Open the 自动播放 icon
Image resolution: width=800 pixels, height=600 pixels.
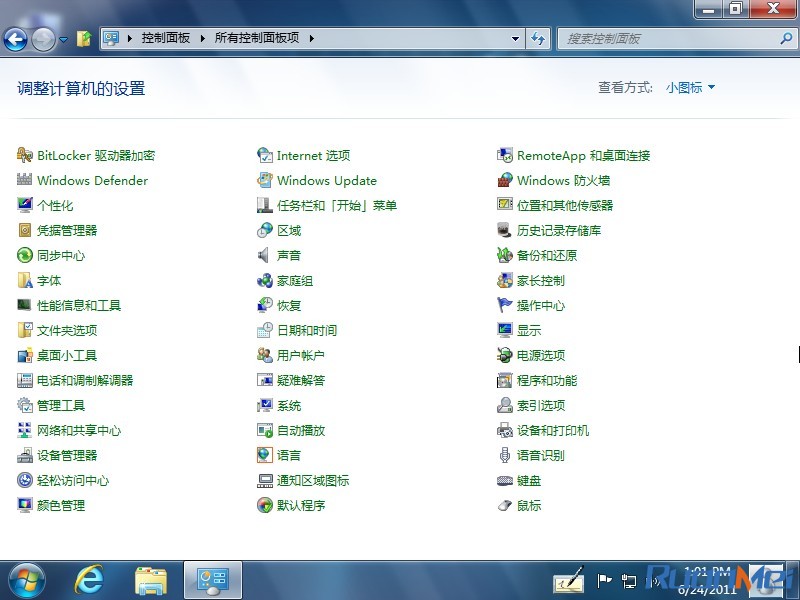coord(265,430)
